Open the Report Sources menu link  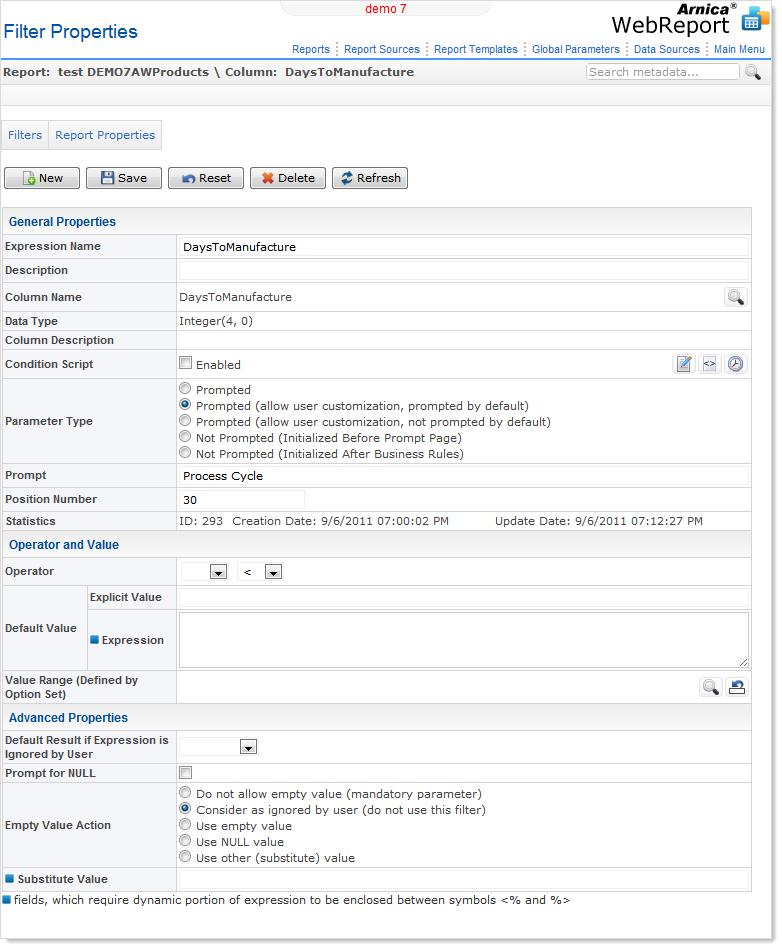pyautogui.click(x=382, y=49)
